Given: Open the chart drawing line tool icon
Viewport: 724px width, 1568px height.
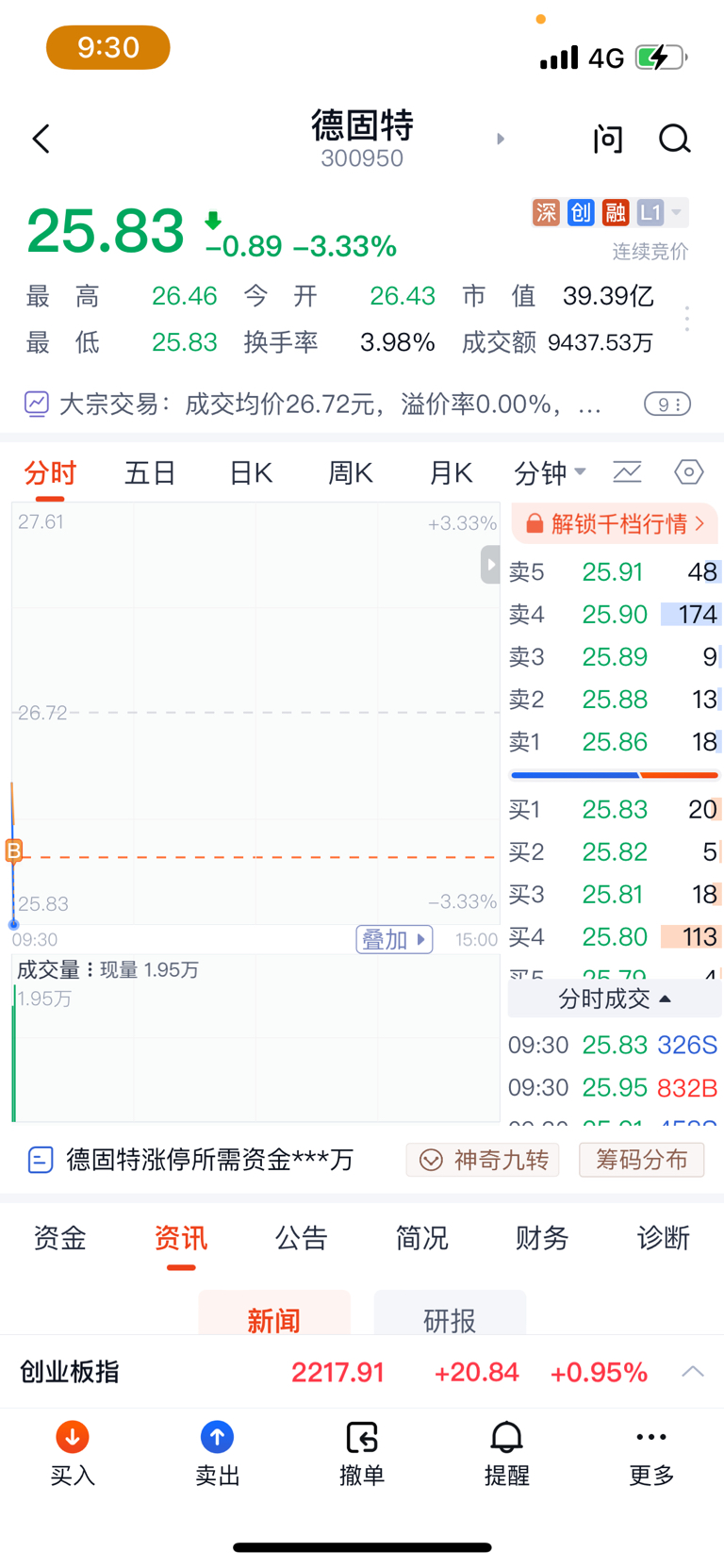Looking at the screenshot, I should point(627,471).
